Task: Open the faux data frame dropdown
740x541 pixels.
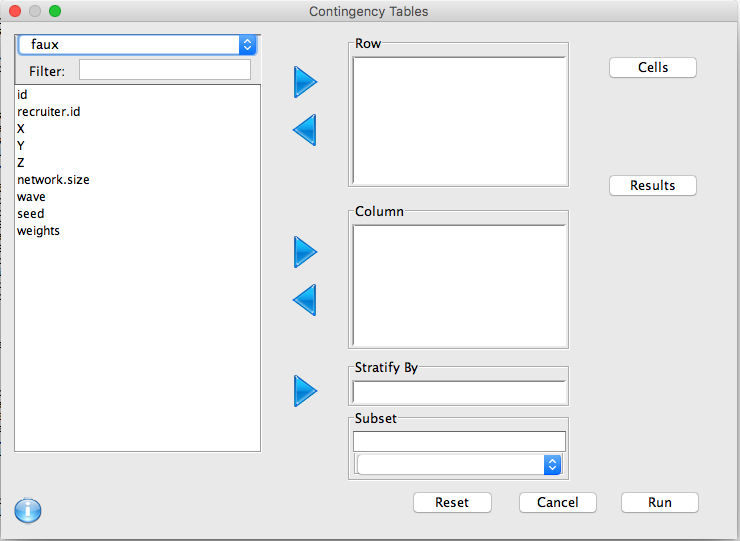Action: point(137,45)
